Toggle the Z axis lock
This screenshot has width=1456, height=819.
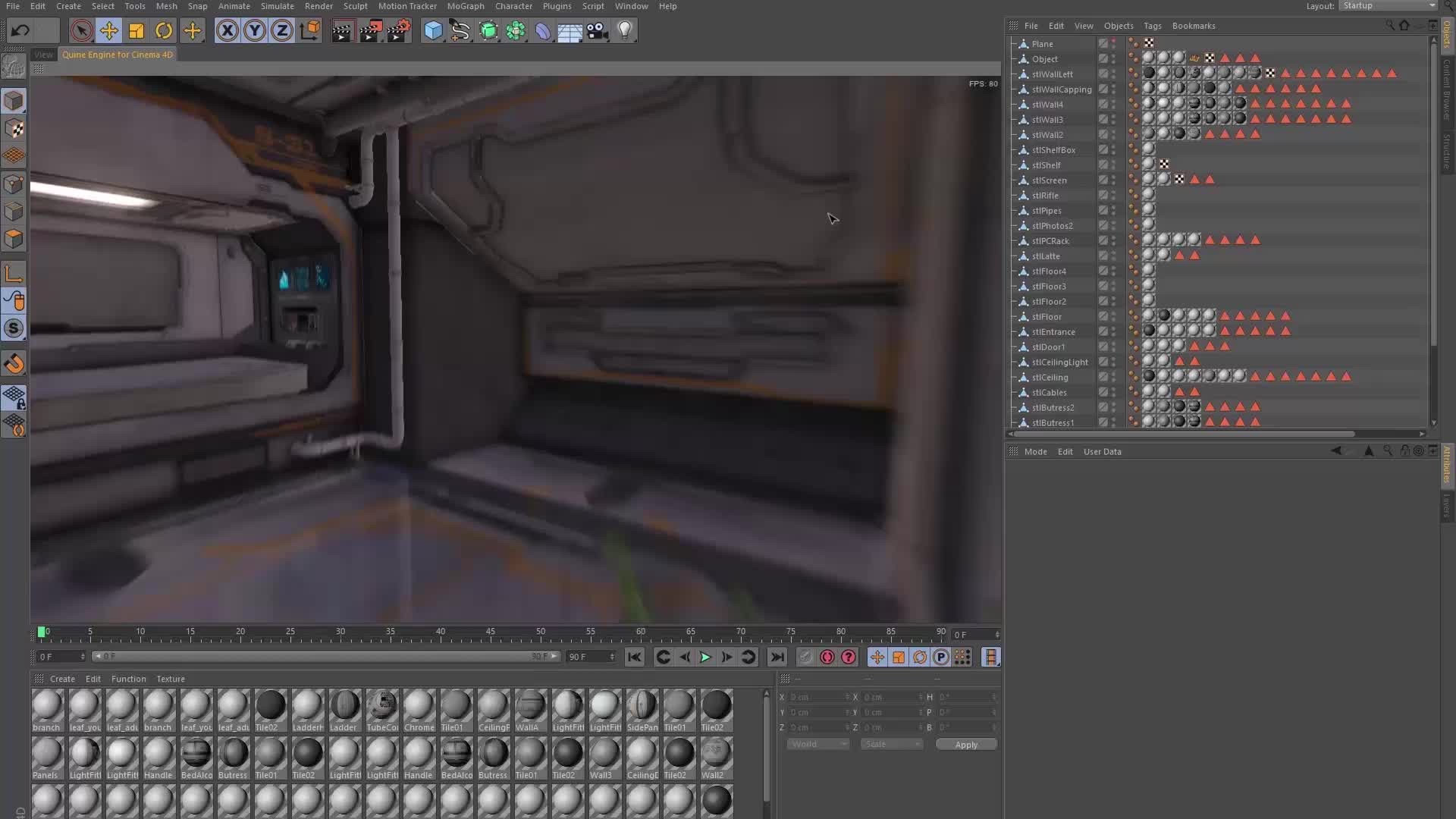(x=281, y=31)
